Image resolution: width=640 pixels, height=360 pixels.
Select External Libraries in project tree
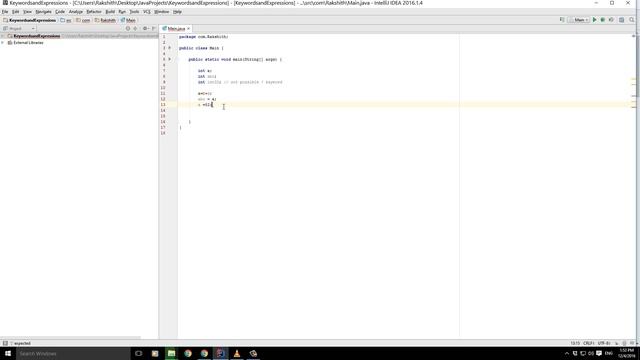click(x=28, y=42)
